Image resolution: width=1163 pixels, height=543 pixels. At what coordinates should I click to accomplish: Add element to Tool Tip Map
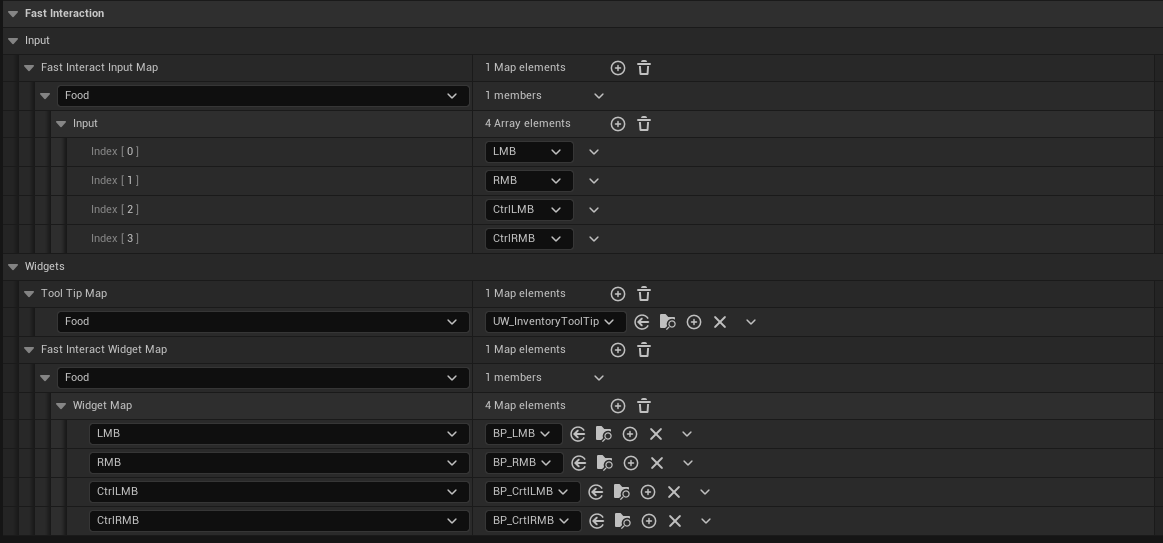point(618,294)
